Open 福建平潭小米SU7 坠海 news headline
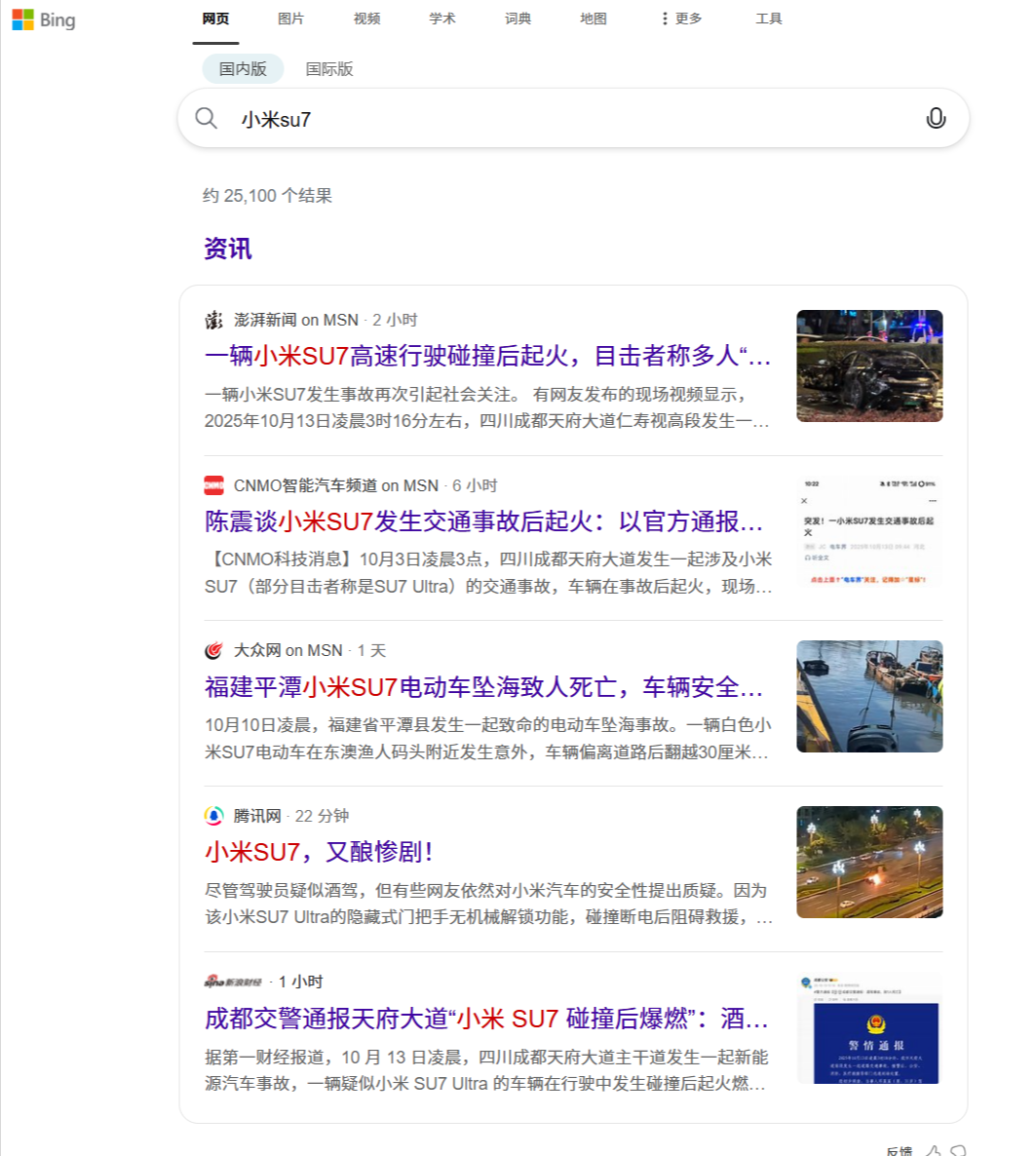 pos(482,687)
